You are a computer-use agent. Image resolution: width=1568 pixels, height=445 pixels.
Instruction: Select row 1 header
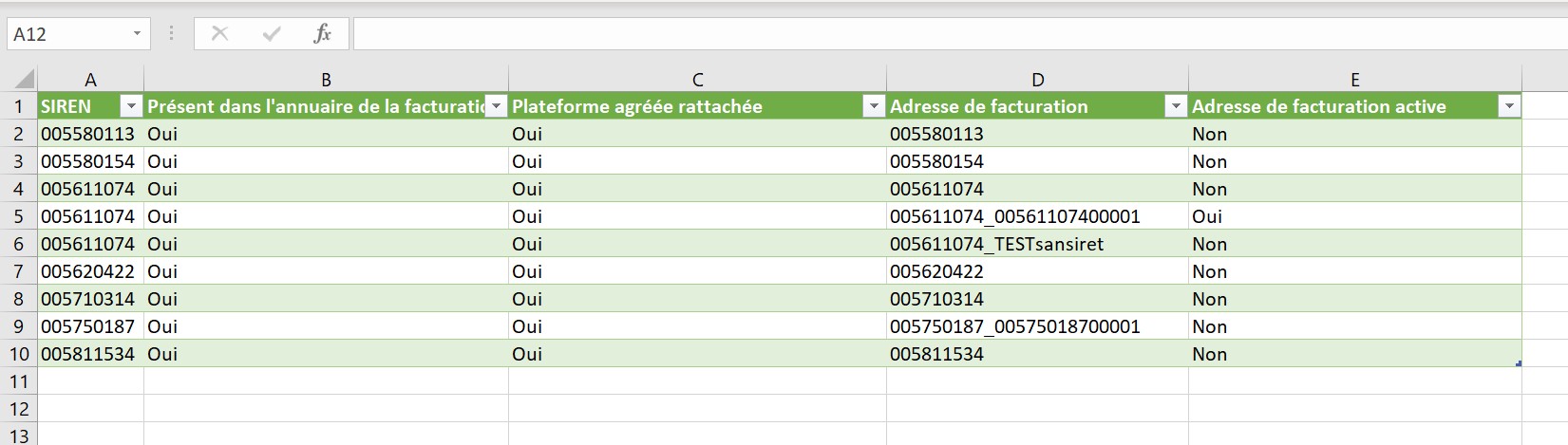point(18,106)
